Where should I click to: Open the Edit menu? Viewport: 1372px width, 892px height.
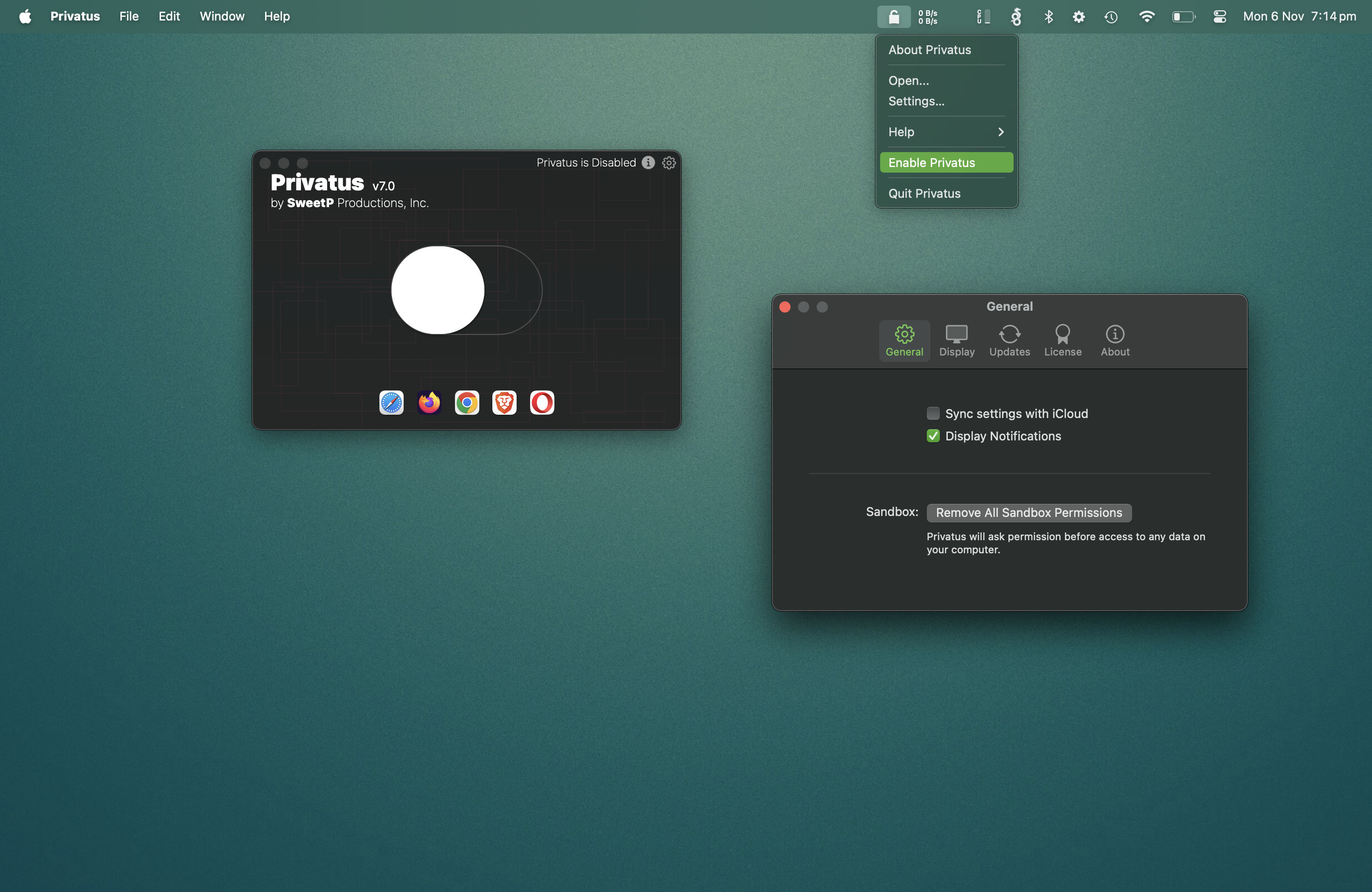coord(169,16)
